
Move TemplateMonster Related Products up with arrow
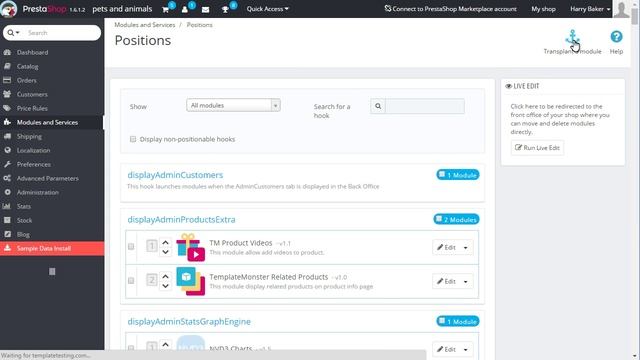tap(165, 276)
